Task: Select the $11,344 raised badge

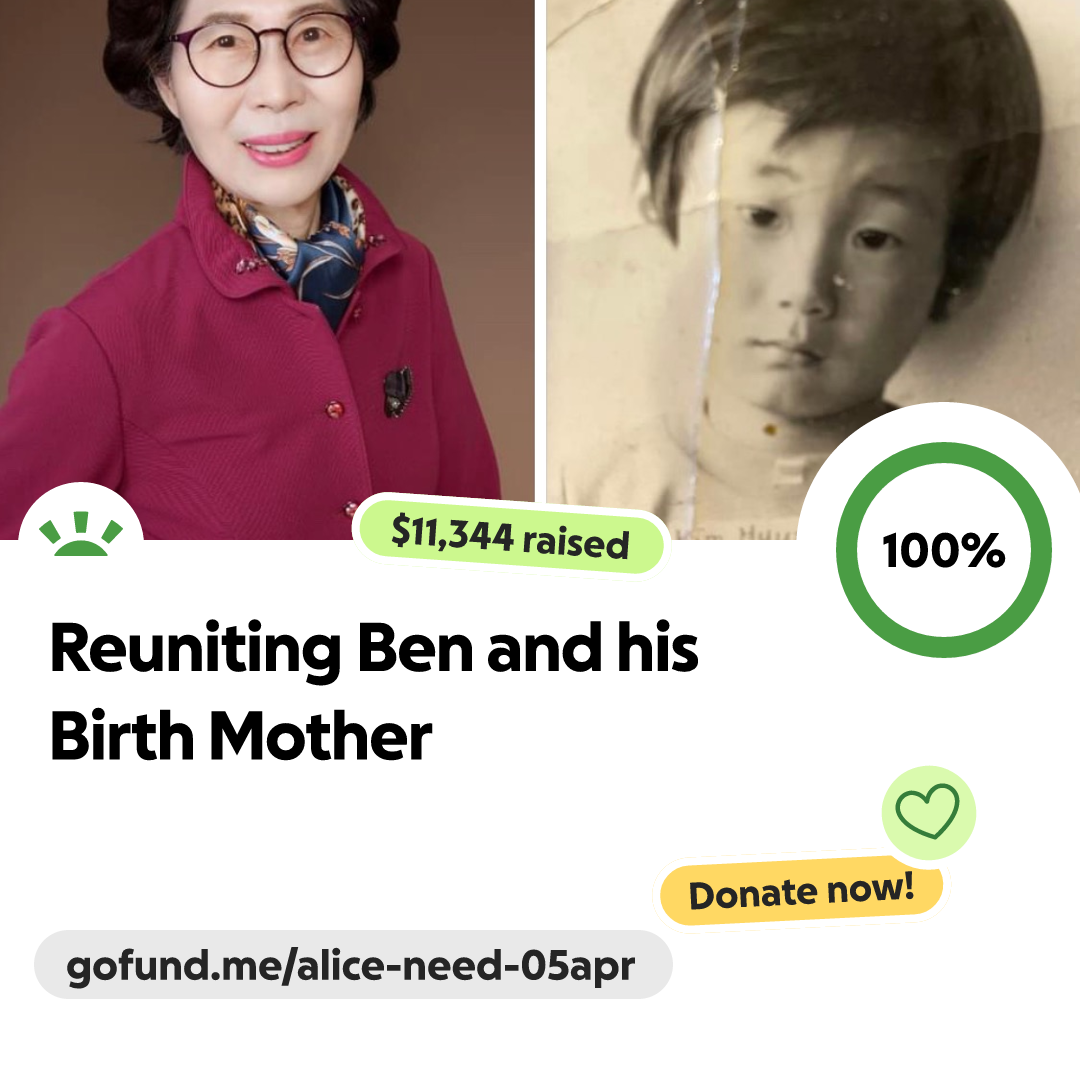Action: (x=510, y=537)
